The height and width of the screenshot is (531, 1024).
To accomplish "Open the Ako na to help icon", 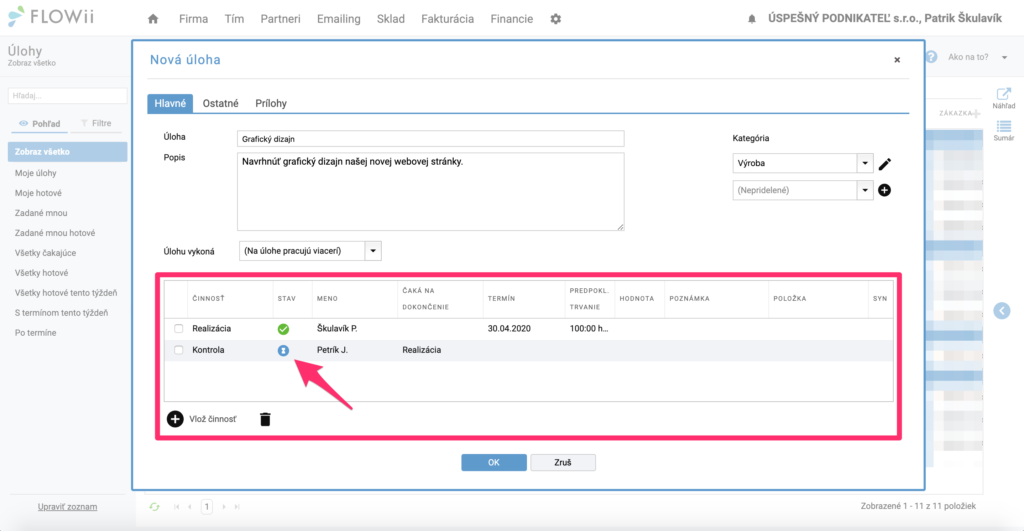I will click(x=931, y=57).
